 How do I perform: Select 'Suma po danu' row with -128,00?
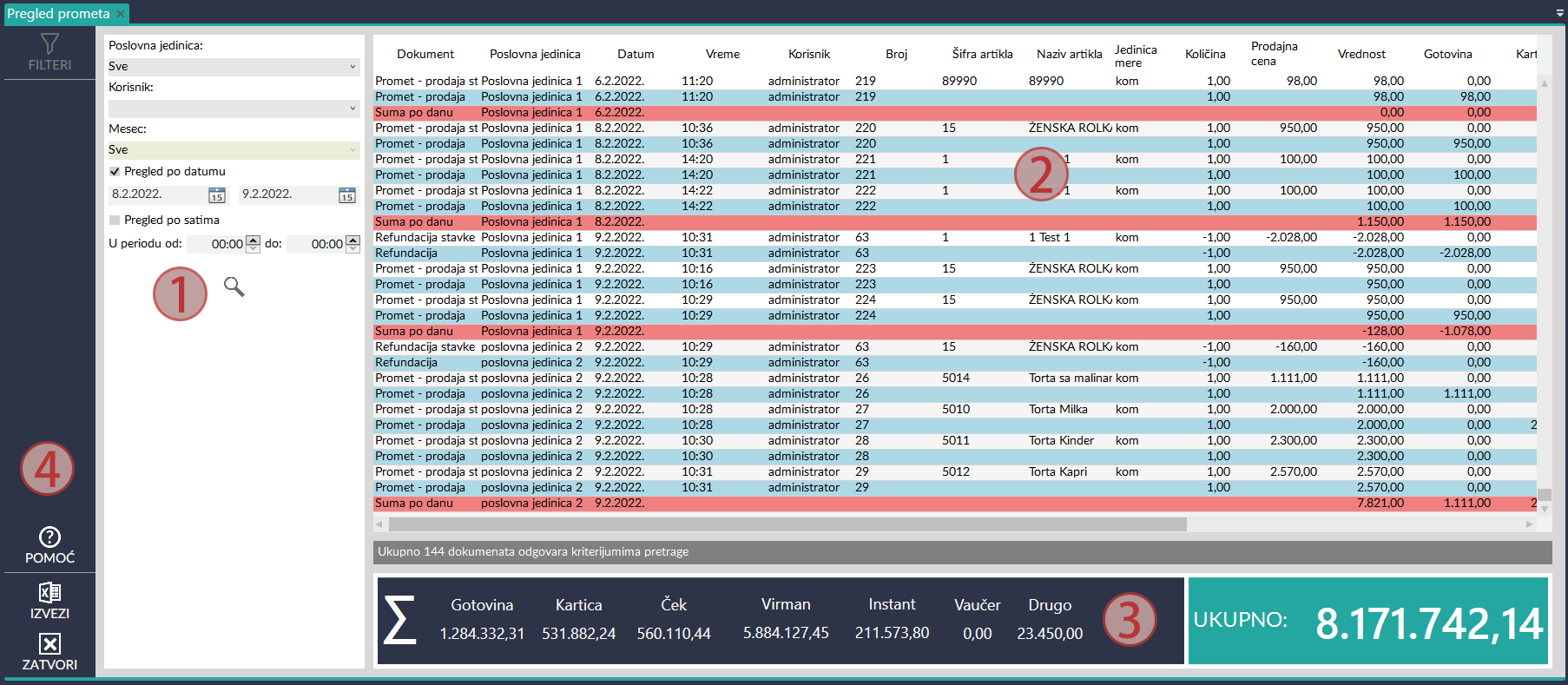[955, 331]
